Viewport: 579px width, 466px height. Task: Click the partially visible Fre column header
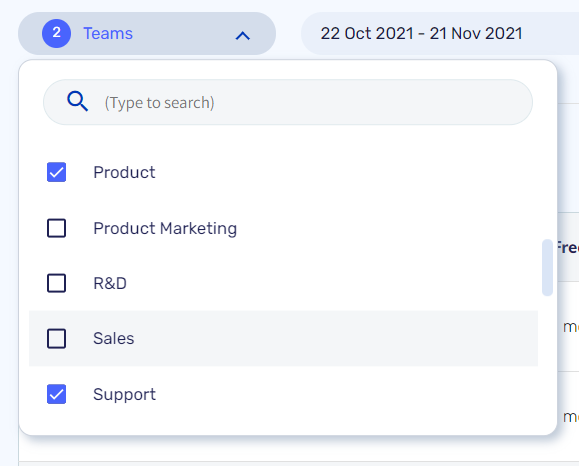coord(568,247)
